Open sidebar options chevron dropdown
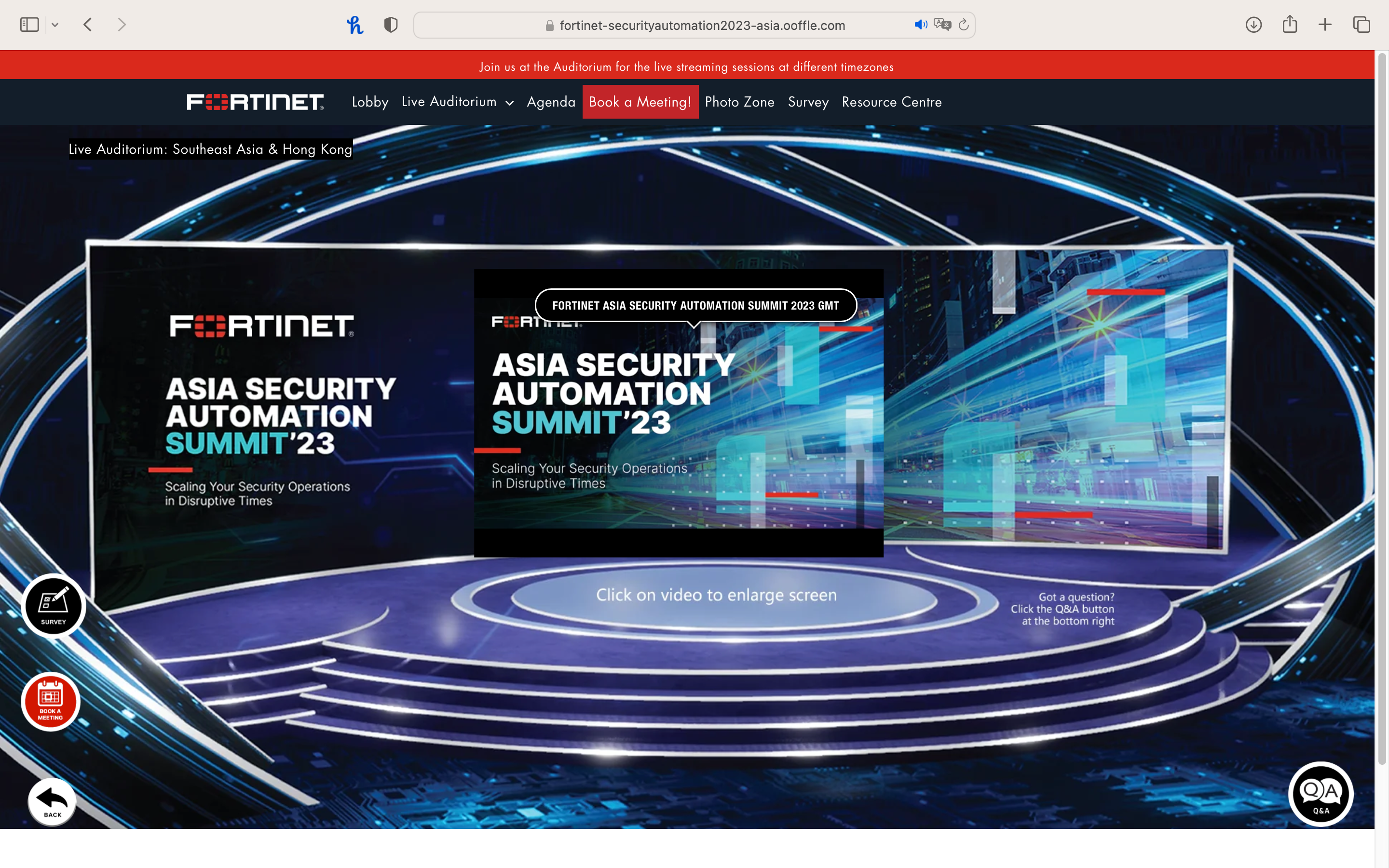This screenshot has height=868, width=1389. click(55, 25)
